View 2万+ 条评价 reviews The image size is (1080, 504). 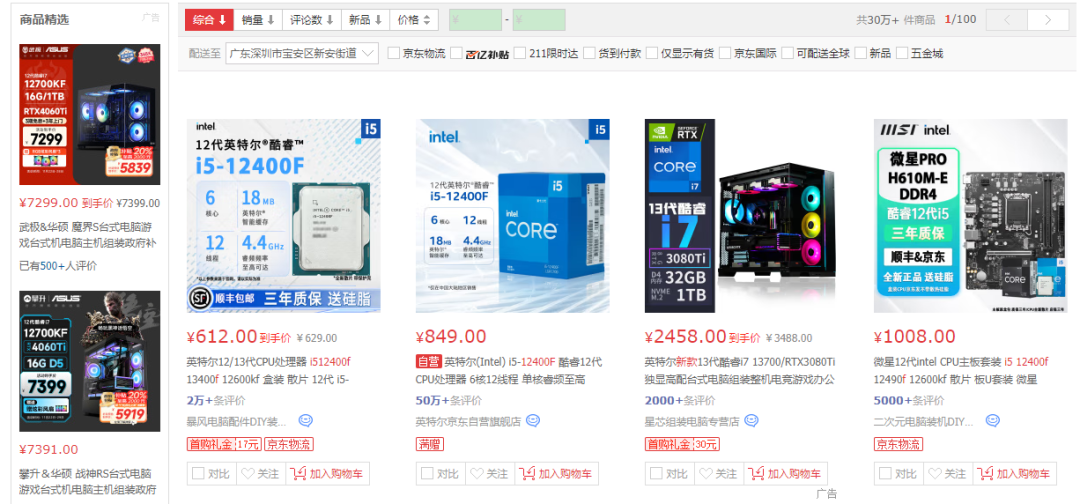click(216, 401)
